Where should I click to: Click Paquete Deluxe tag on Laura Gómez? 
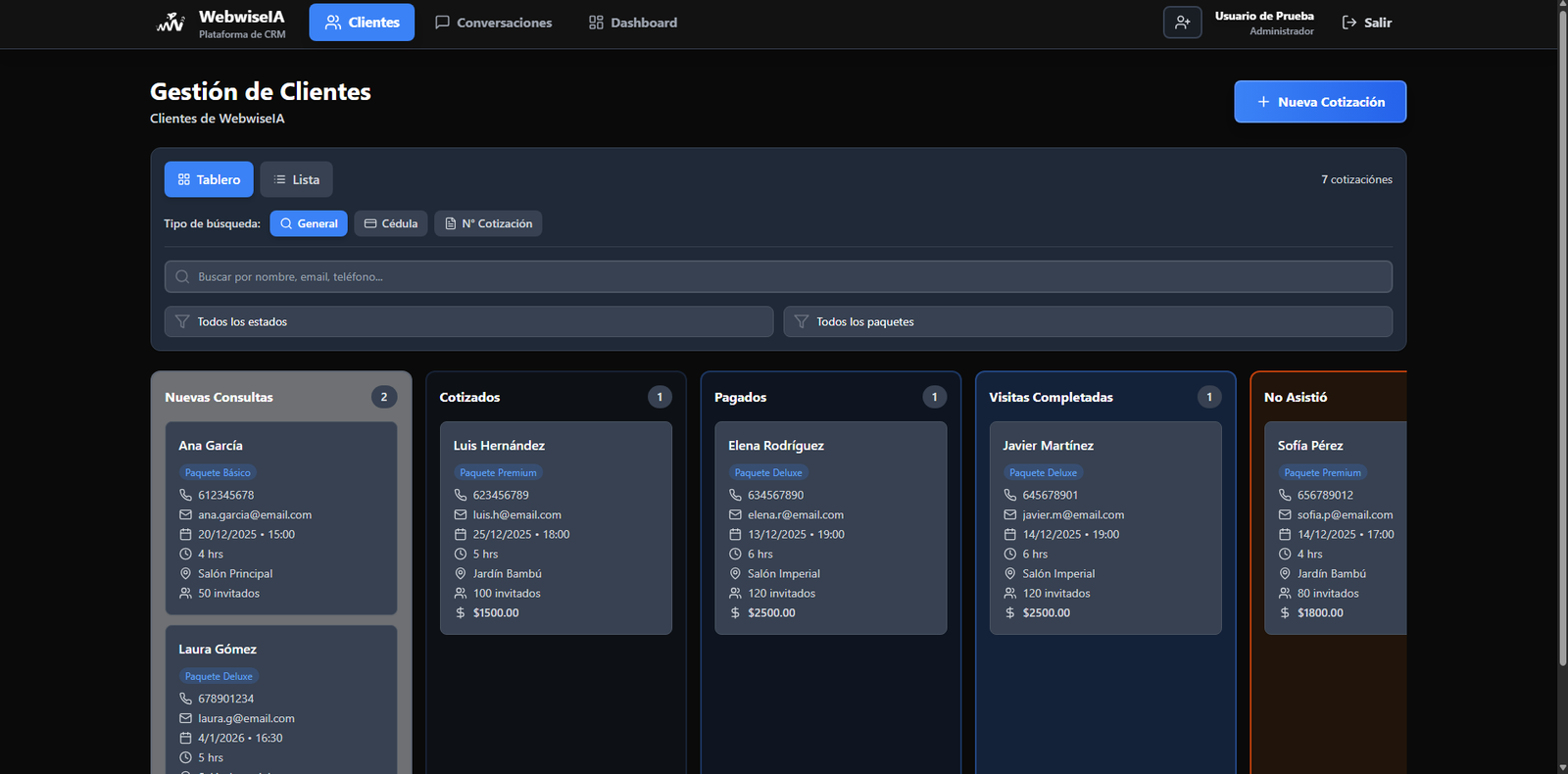[219, 676]
